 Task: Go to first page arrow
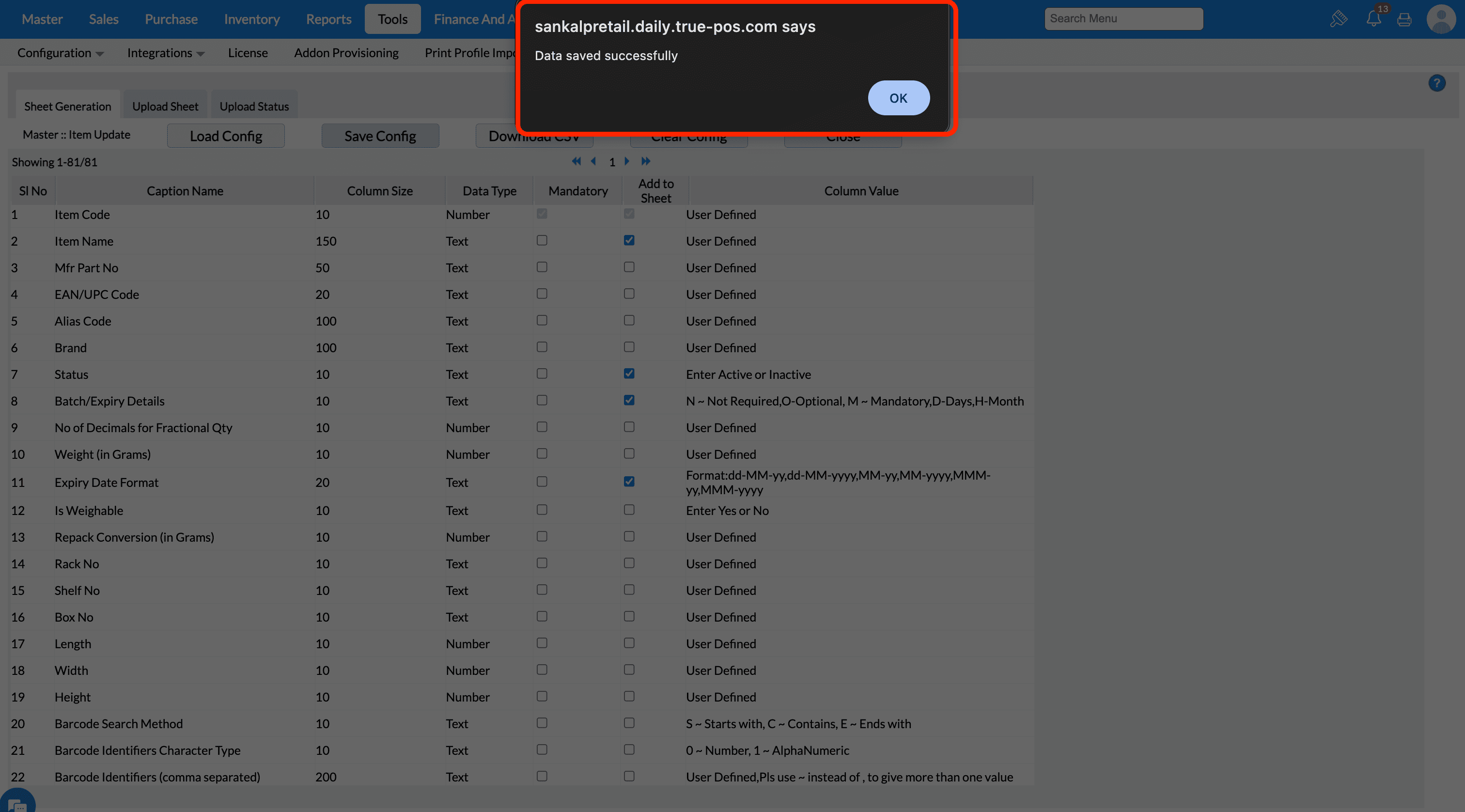[576, 161]
